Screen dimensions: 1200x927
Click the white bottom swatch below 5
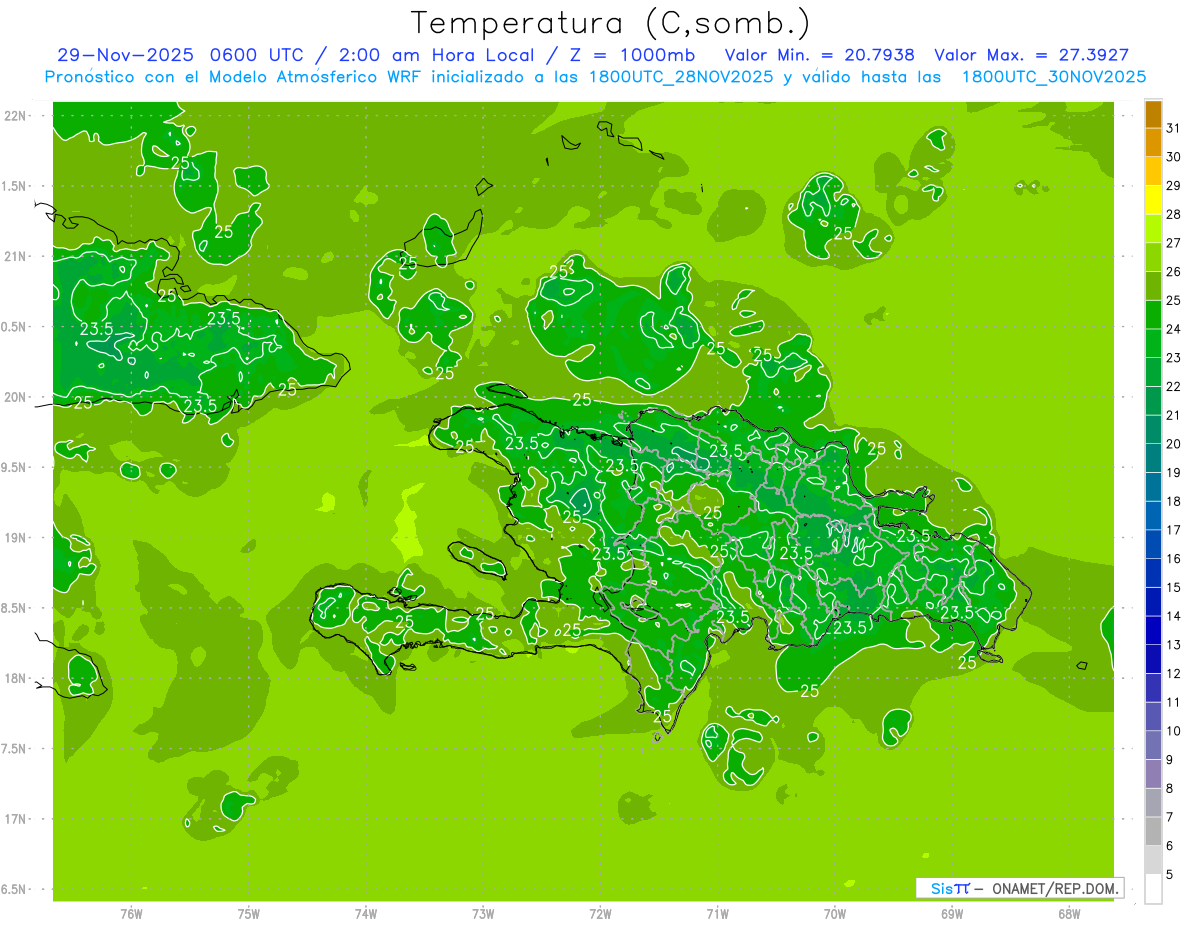[x=1153, y=889]
